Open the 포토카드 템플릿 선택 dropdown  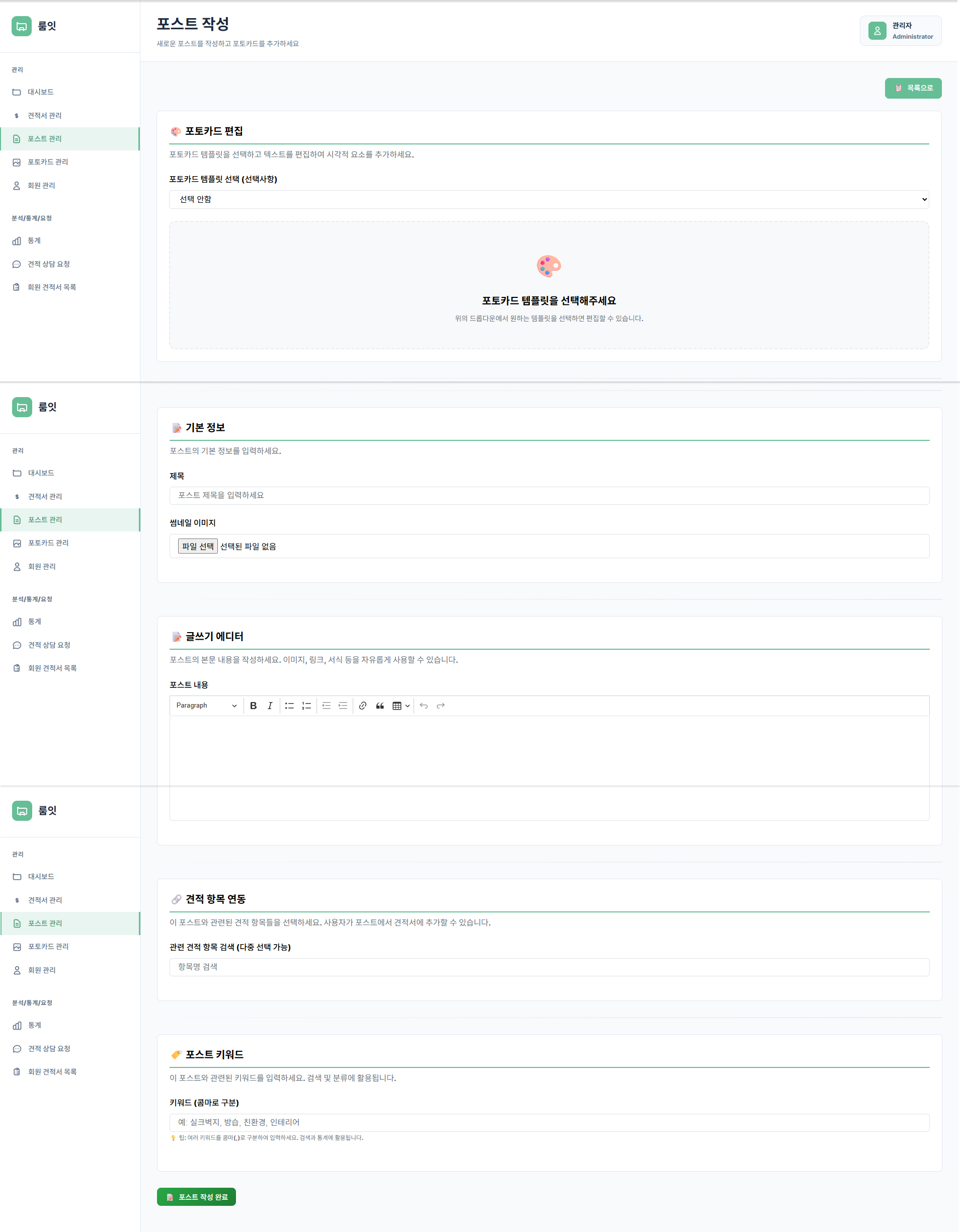coord(548,199)
